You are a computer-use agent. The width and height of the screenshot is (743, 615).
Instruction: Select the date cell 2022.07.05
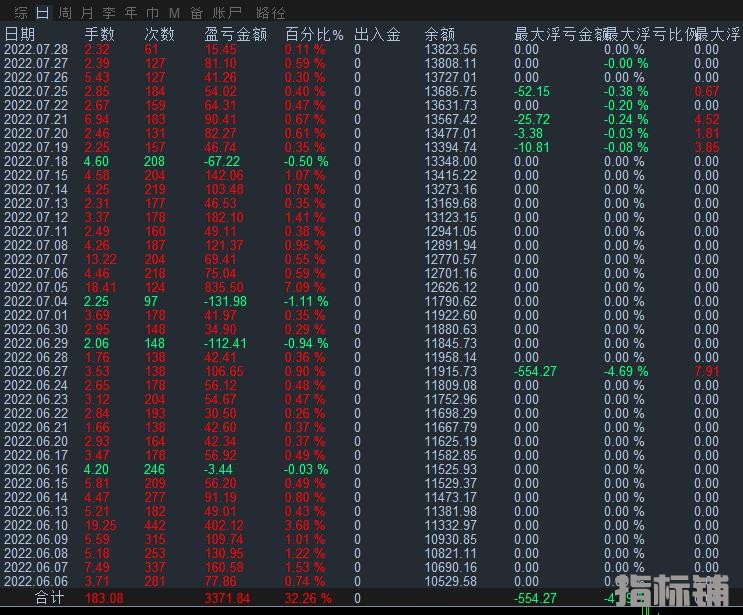pos(36,287)
